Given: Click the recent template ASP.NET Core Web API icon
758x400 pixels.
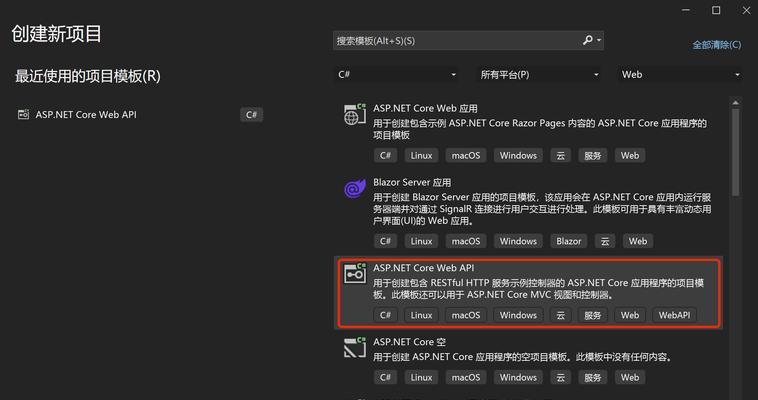Looking at the screenshot, I should pyautogui.click(x=23, y=115).
